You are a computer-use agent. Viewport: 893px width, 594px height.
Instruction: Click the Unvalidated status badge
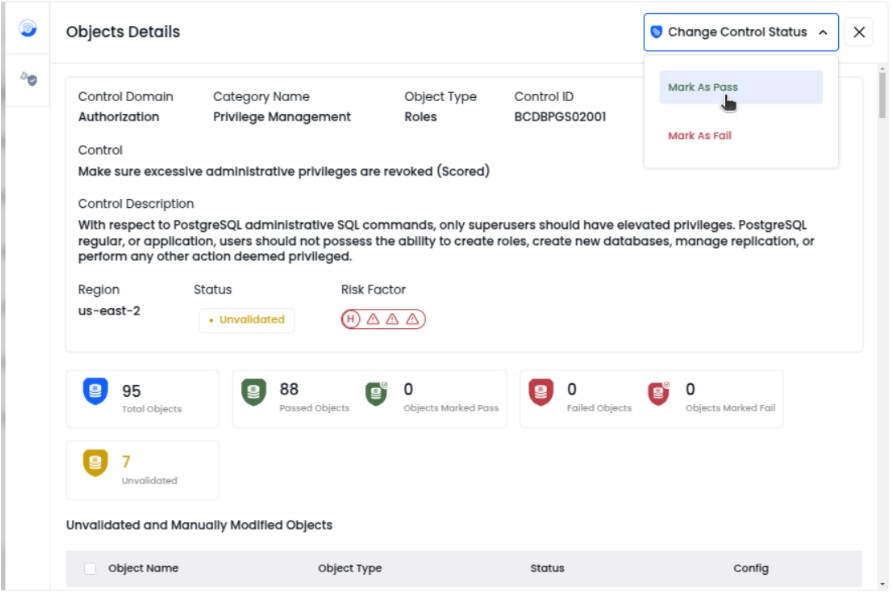coord(247,320)
